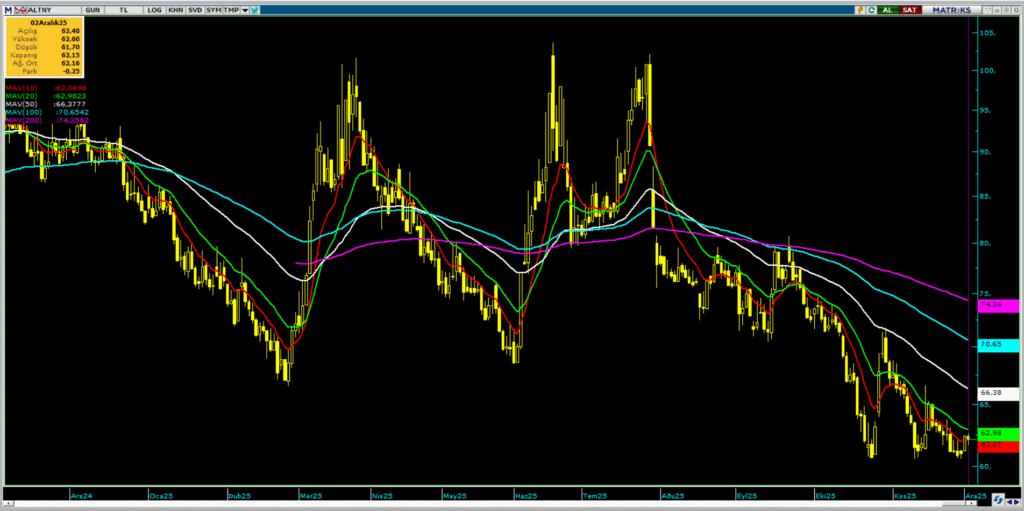Open the GUN period selector

[x=93, y=9]
